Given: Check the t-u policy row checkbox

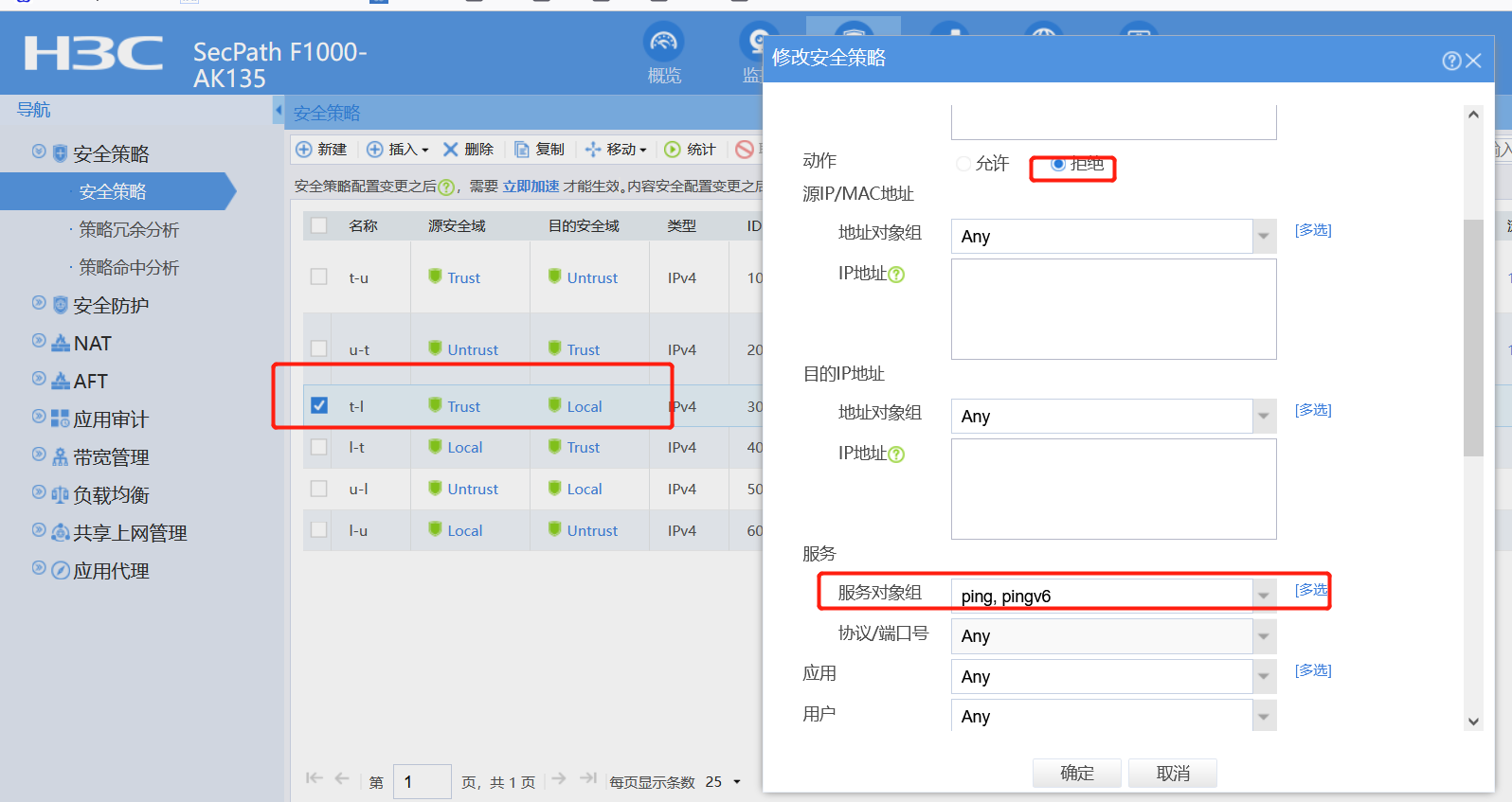Looking at the screenshot, I should pyautogui.click(x=319, y=276).
